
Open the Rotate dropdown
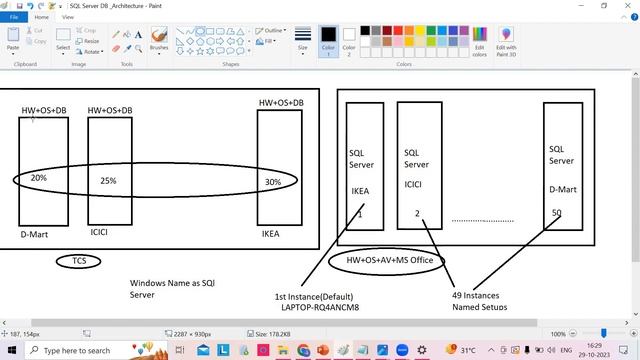[89, 52]
